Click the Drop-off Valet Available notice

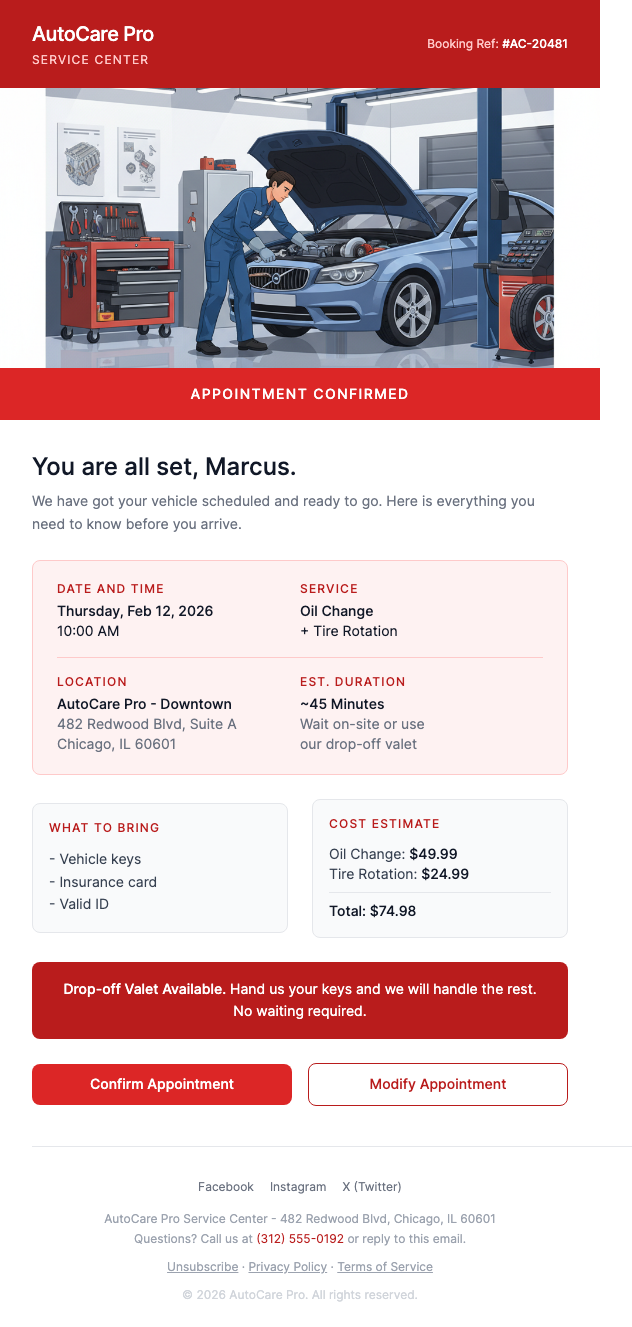coord(300,1000)
